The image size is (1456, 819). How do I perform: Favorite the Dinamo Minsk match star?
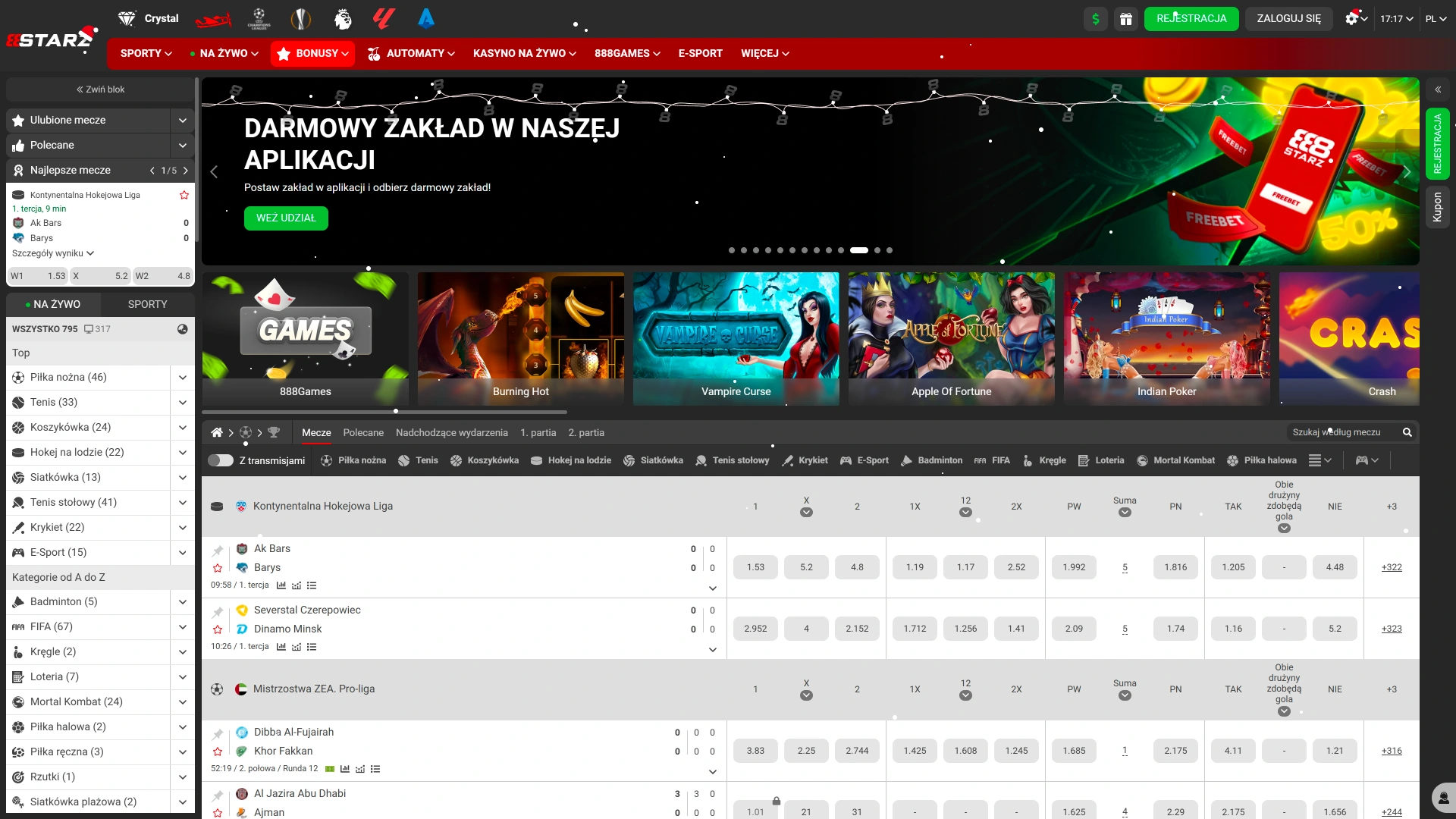(x=218, y=629)
